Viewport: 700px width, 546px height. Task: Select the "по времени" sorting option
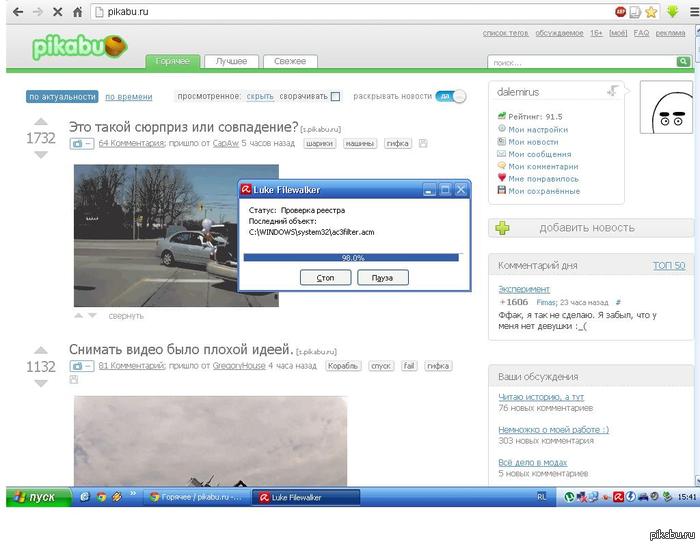(130, 97)
